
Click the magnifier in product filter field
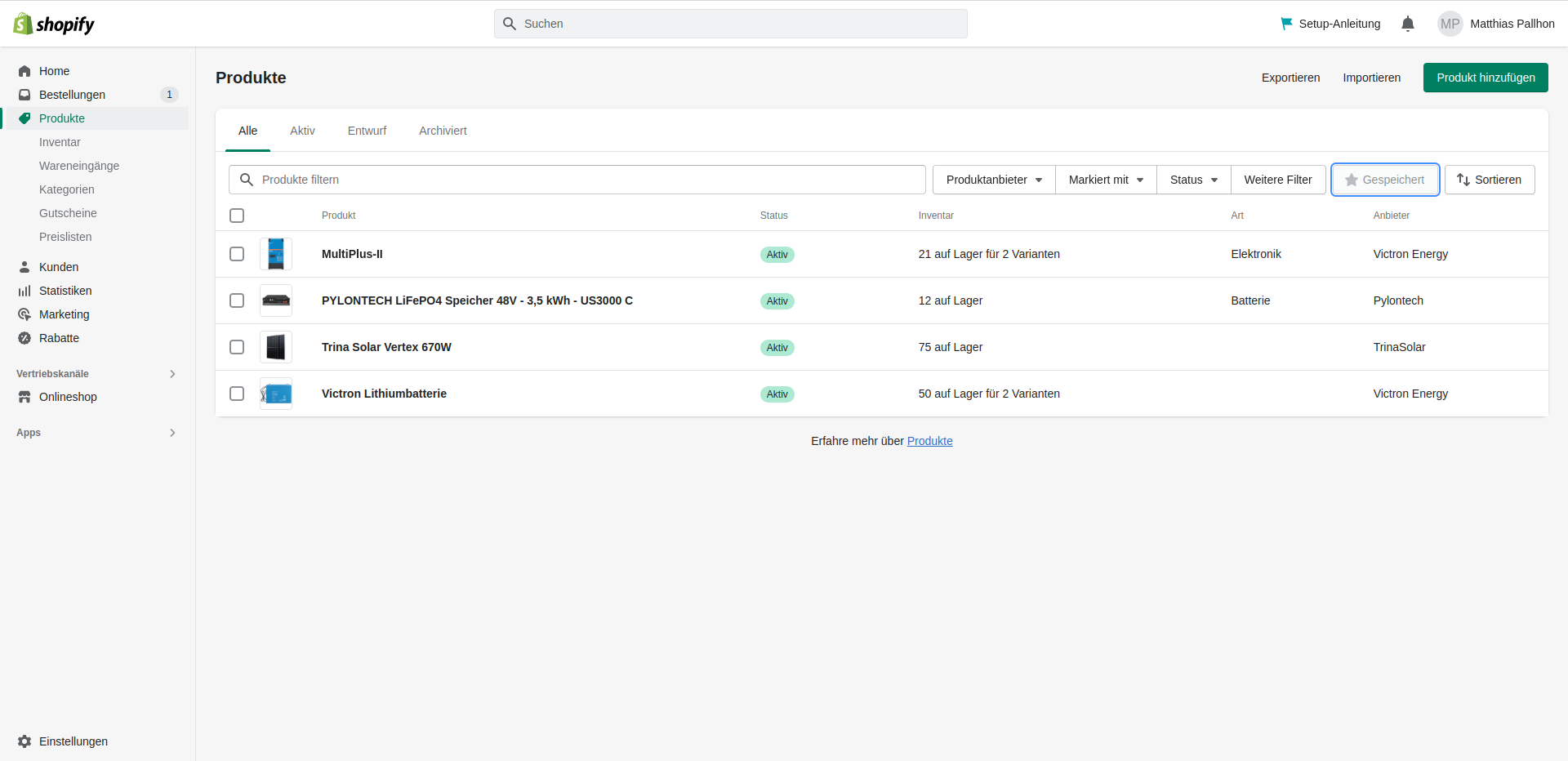pyautogui.click(x=247, y=180)
